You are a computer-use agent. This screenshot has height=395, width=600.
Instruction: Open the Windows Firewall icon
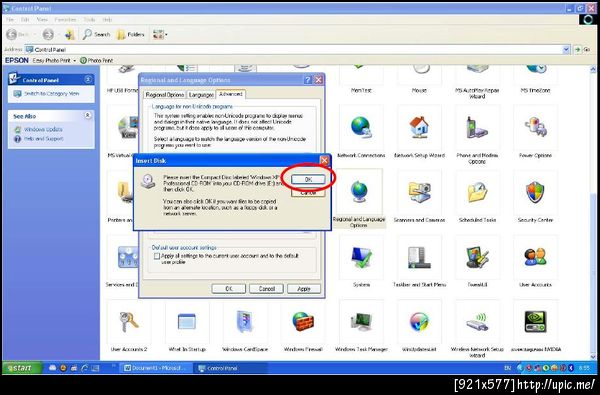click(x=303, y=322)
